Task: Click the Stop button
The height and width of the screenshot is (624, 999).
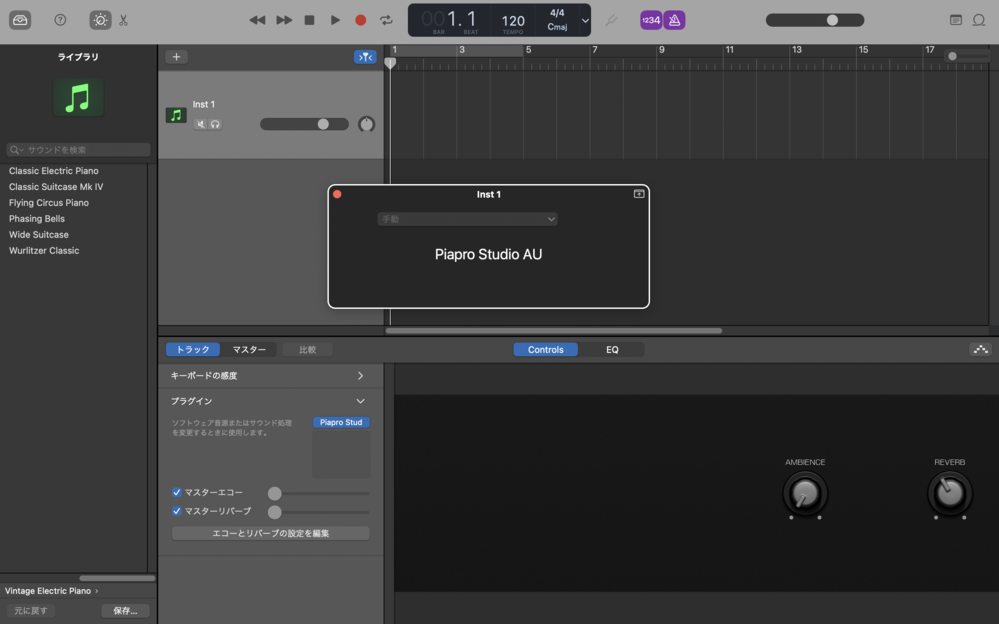Action: coord(310,20)
